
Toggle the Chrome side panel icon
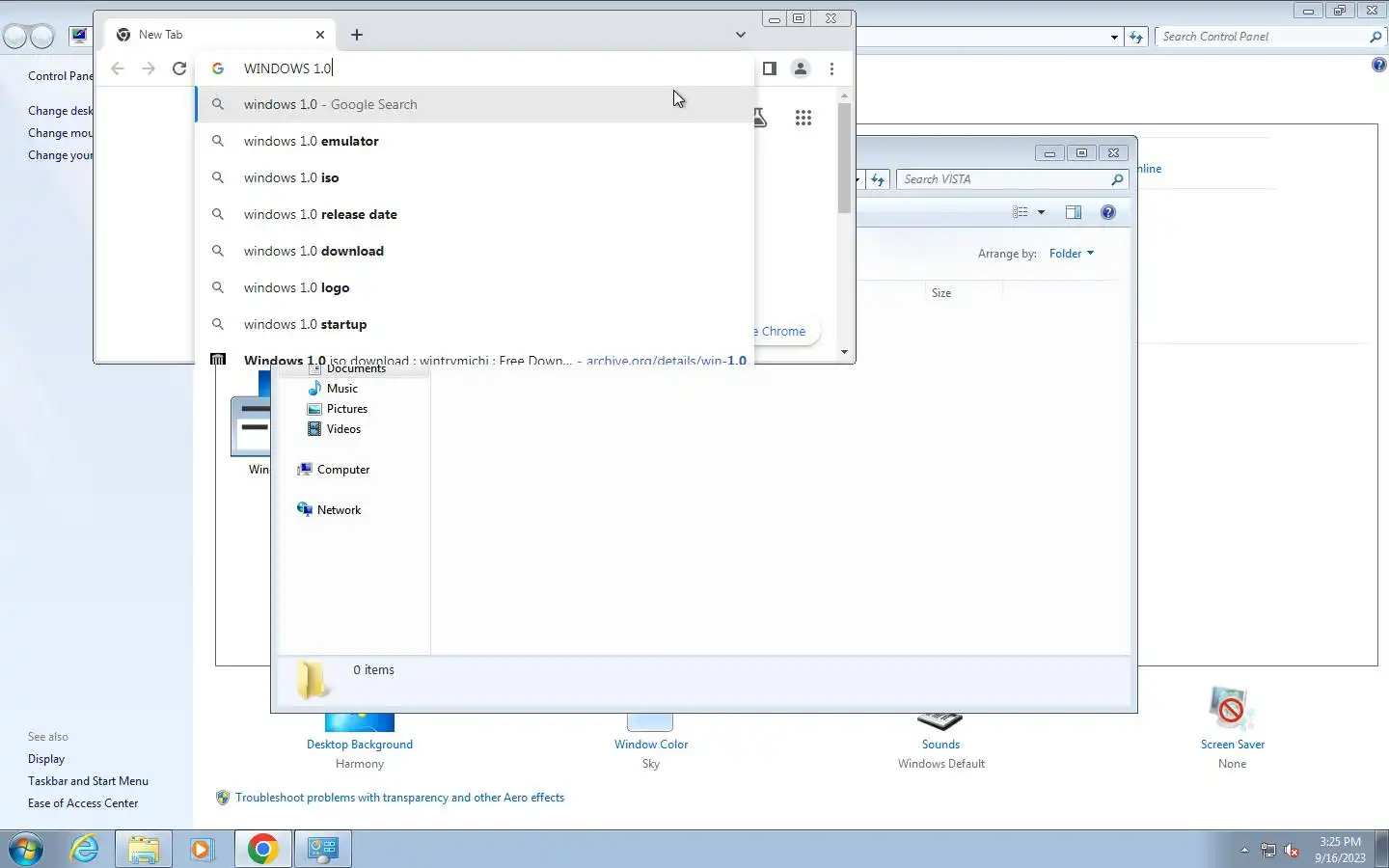coord(770,68)
